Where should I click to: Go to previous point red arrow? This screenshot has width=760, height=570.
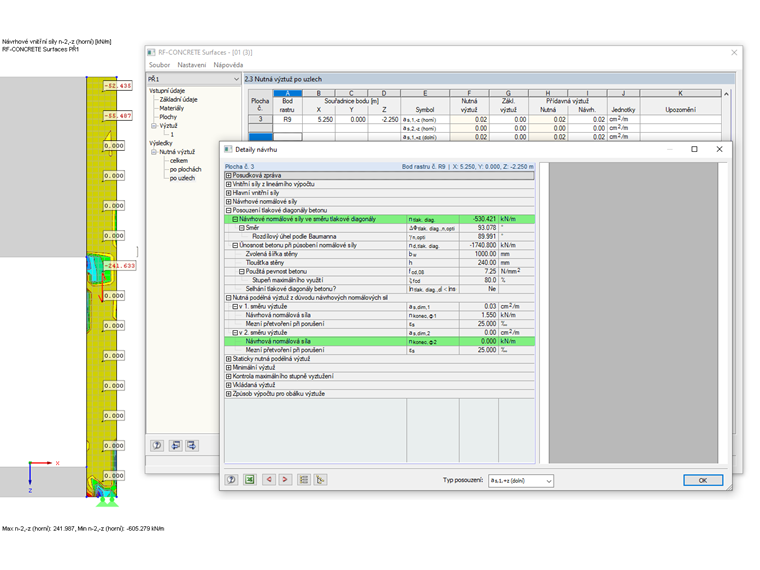[x=269, y=480]
